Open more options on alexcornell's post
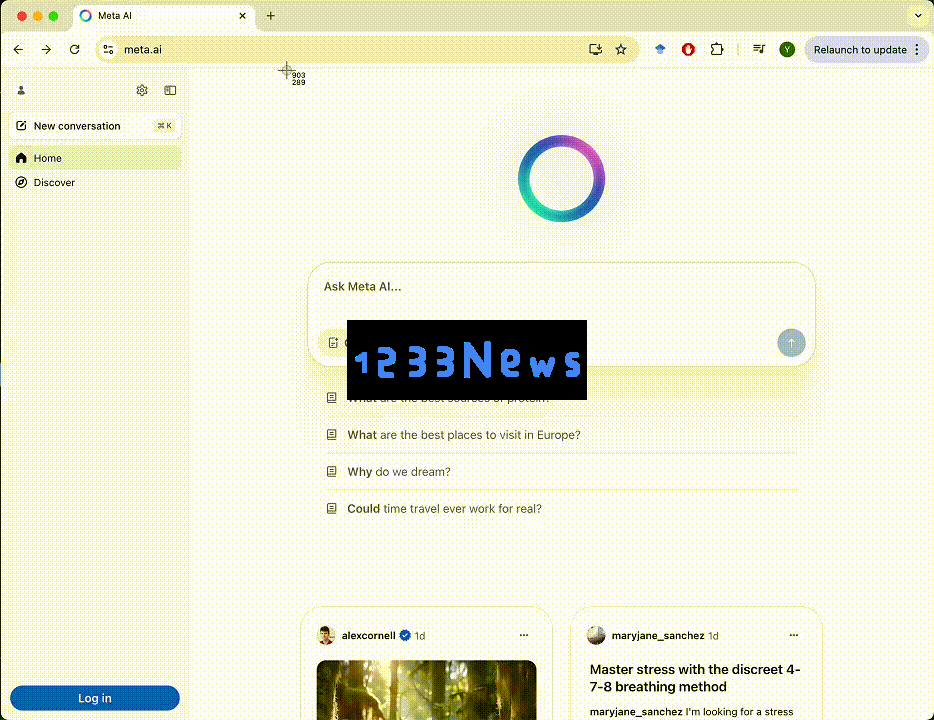 click(524, 635)
